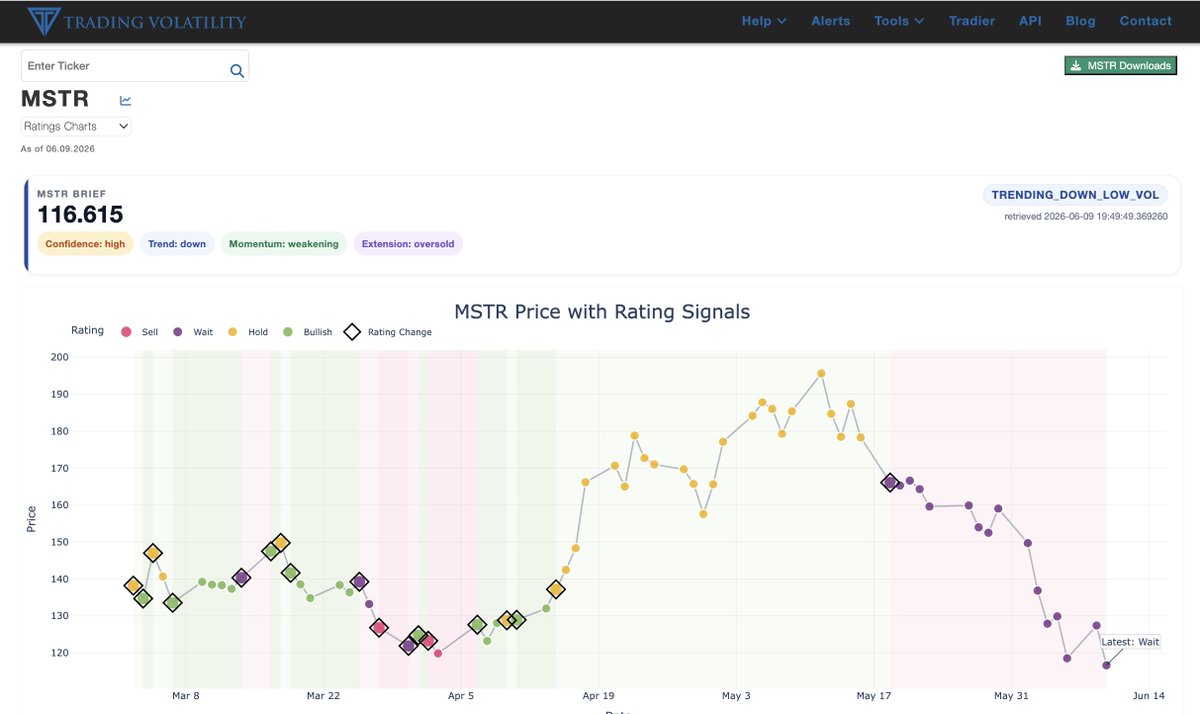Go to the Tradier page
Screen dimensions: 1200x714
(x=971, y=21)
